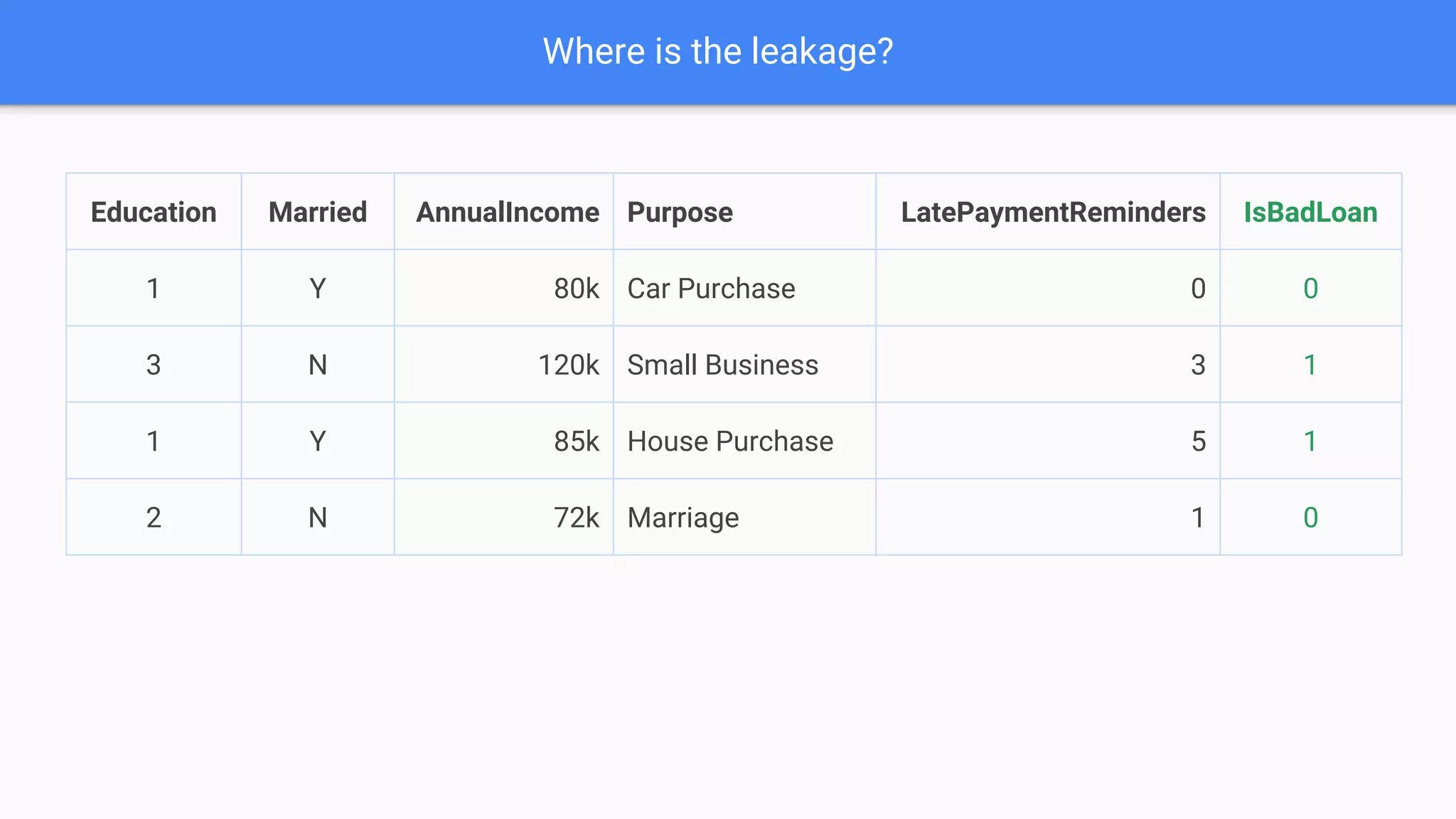Image resolution: width=1456 pixels, height=819 pixels.
Task: Select Married 'Y' in the Car Purchase row
Action: click(x=318, y=289)
